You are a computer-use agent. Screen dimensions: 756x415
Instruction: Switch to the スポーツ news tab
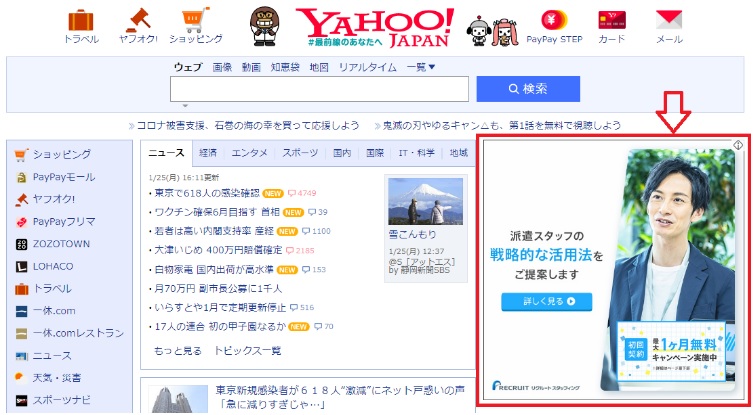300,153
